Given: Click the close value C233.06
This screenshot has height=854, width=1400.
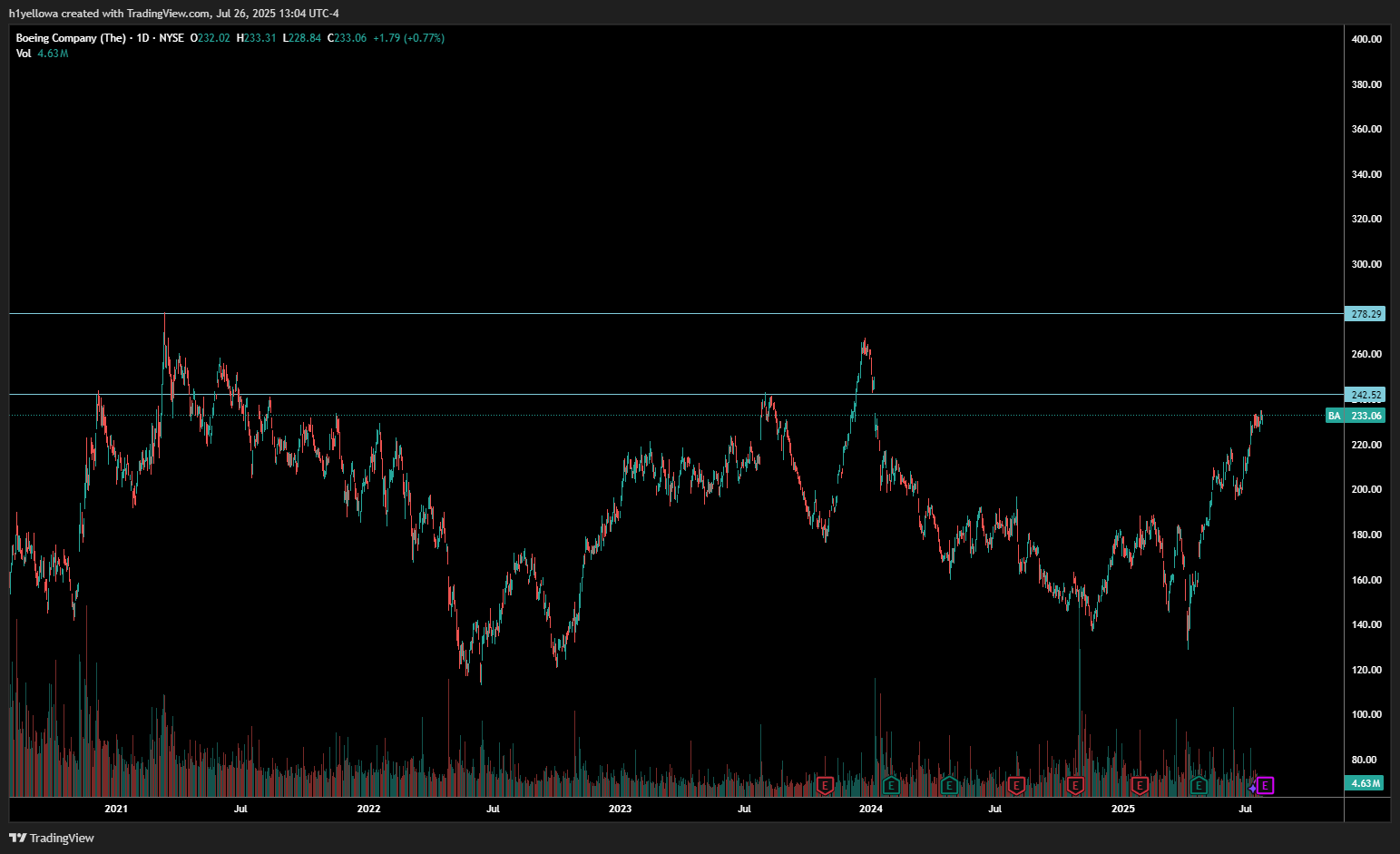Looking at the screenshot, I should pos(347,38).
